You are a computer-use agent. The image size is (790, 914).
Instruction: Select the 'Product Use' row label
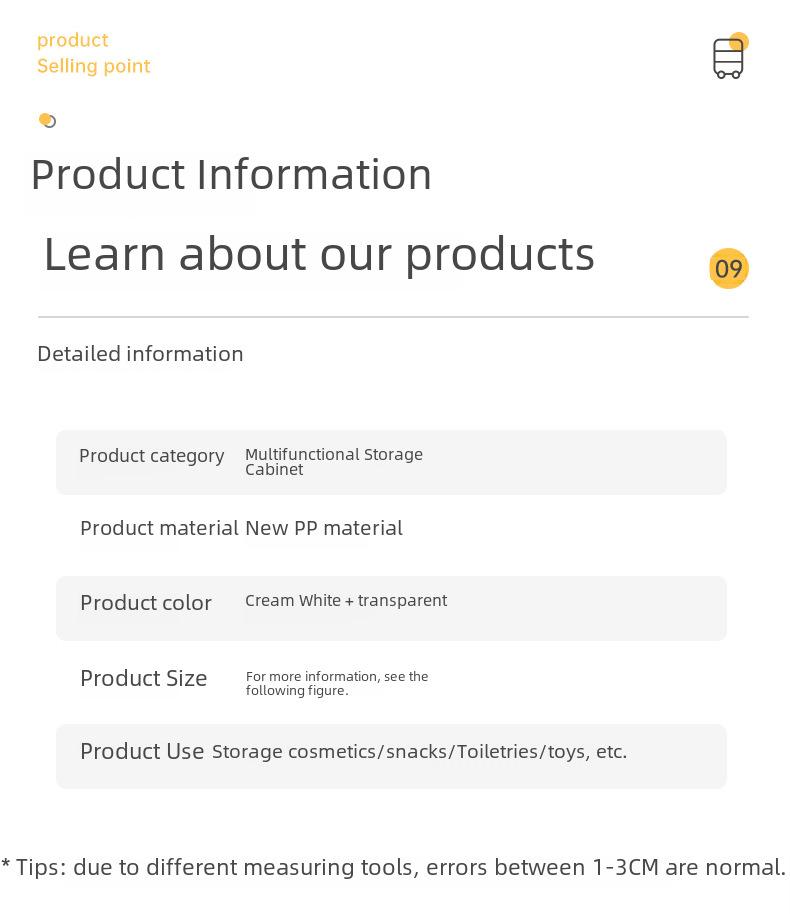point(142,751)
